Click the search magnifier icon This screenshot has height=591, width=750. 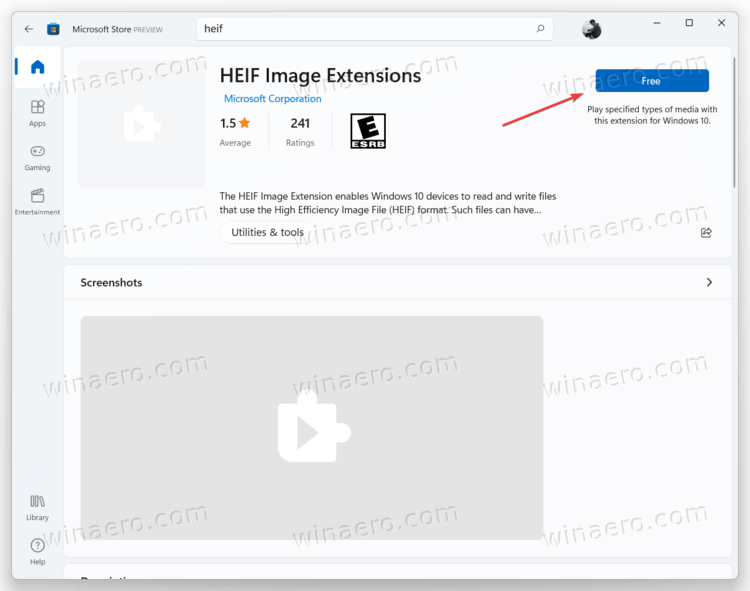(540, 29)
